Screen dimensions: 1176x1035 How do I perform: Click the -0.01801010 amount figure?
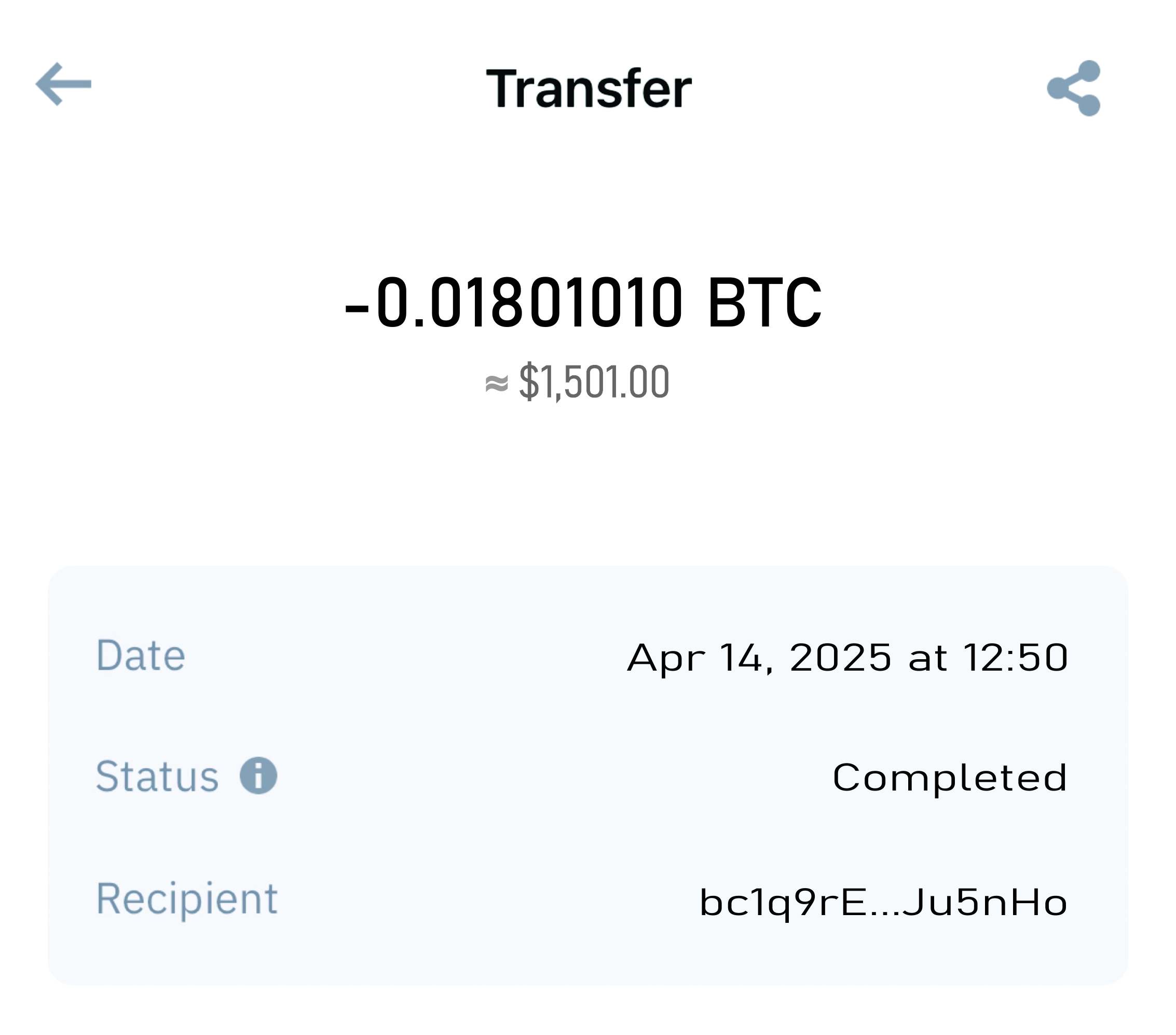pyautogui.click(x=513, y=303)
